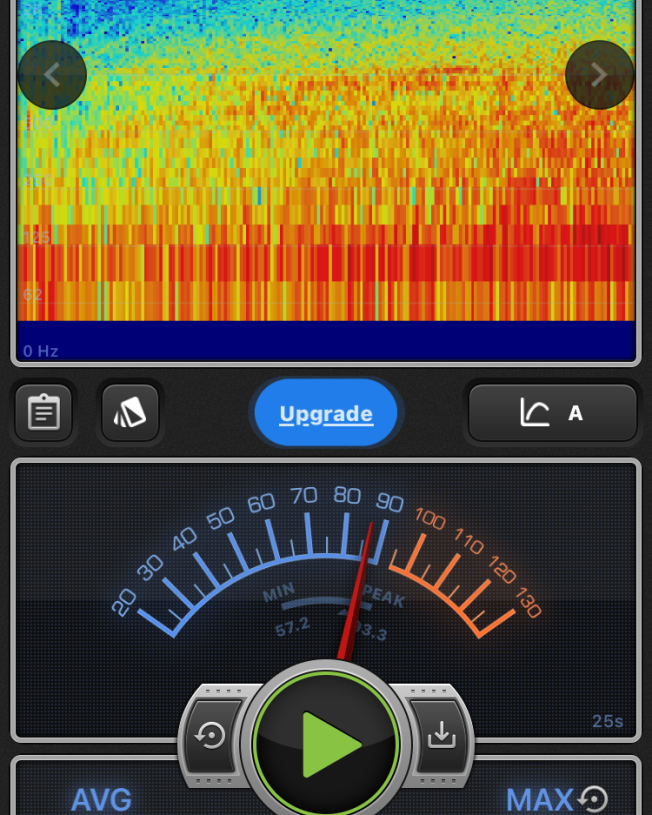Screen dimensions: 652x815
Task: Click the 0 Hz axis label
Action: click(41, 351)
